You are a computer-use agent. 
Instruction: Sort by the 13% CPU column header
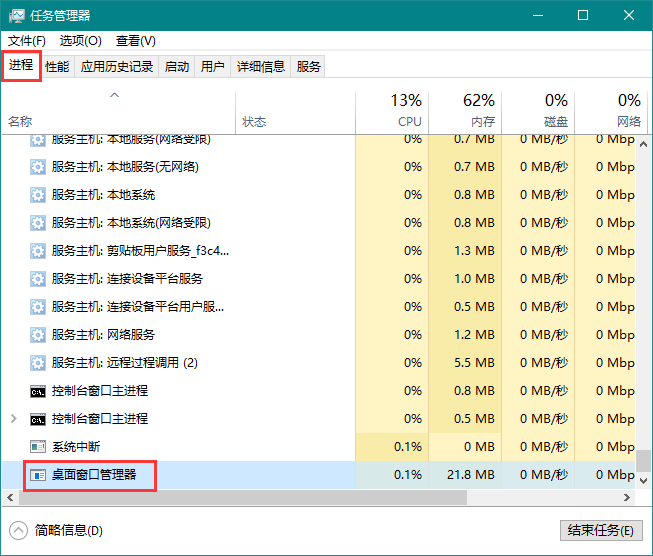(x=392, y=112)
